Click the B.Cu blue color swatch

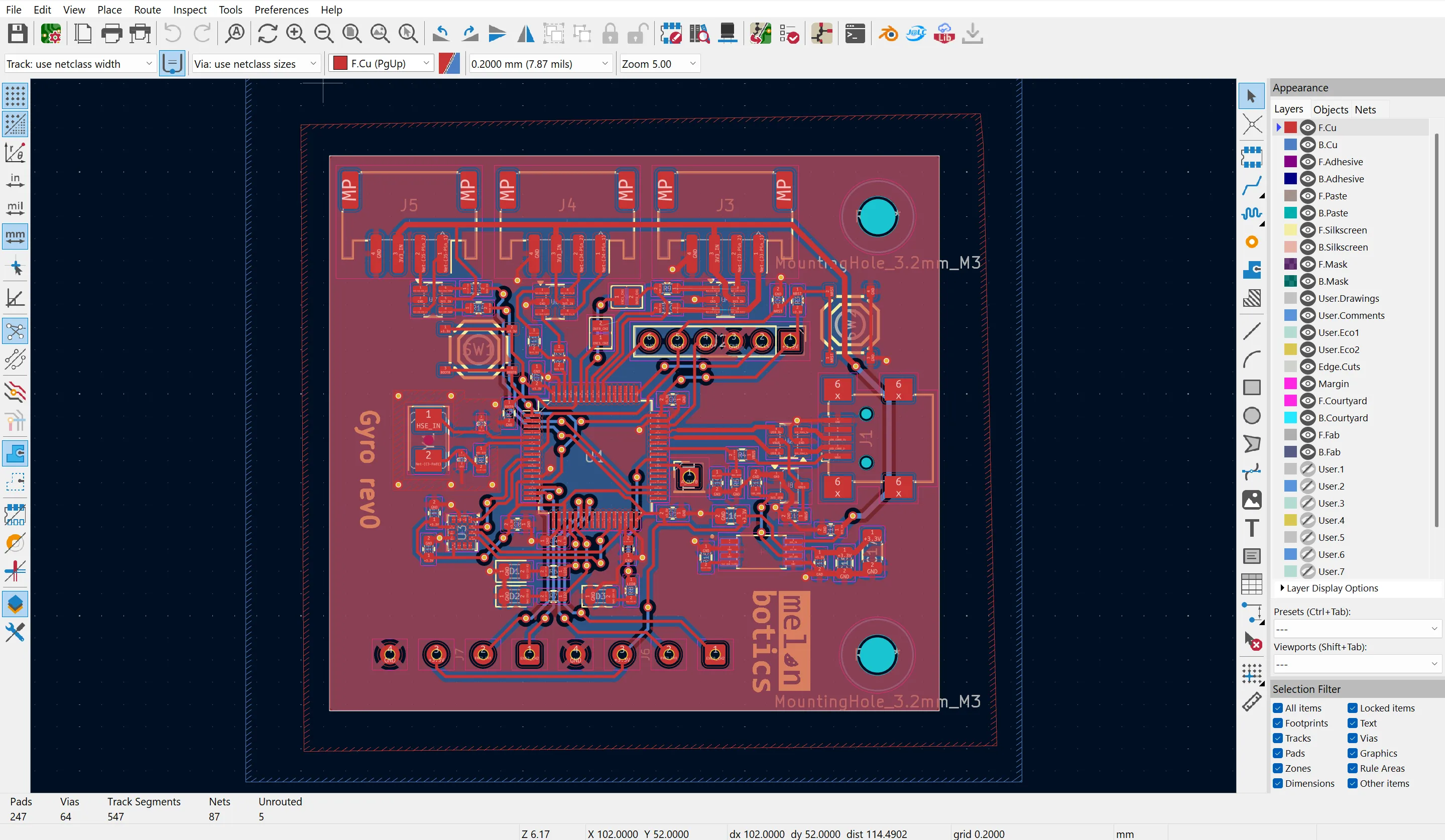point(1290,145)
